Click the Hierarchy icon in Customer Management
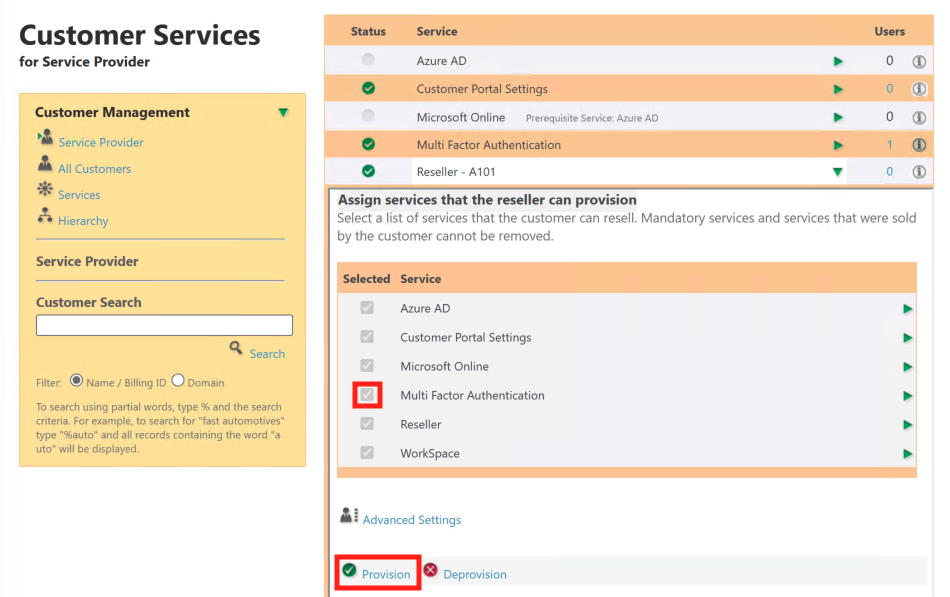950x597 pixels. pos(45,217)
